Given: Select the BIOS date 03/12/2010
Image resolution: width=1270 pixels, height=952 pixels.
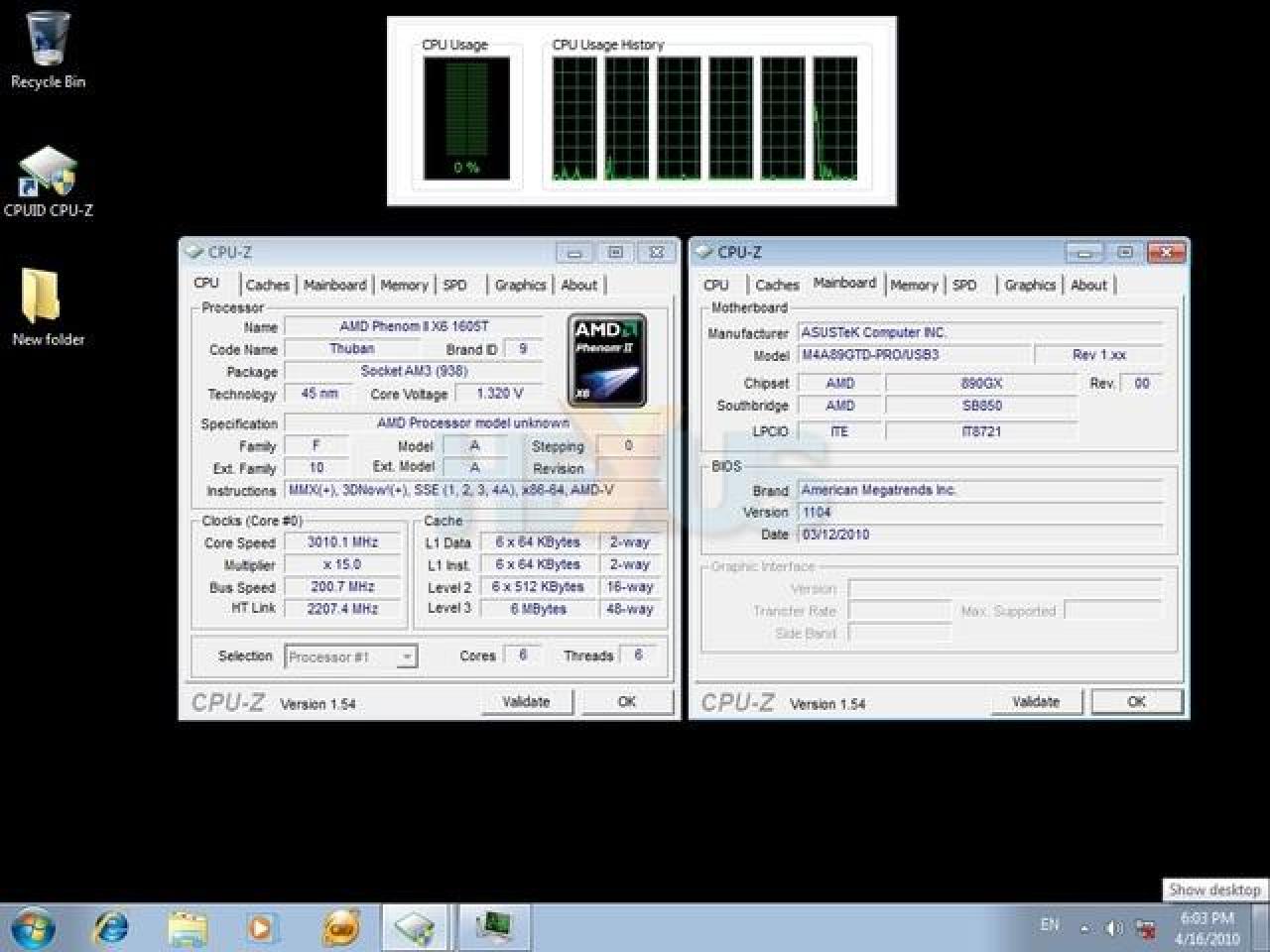Looking at the screenshot, I should click(x=980, y=535).
